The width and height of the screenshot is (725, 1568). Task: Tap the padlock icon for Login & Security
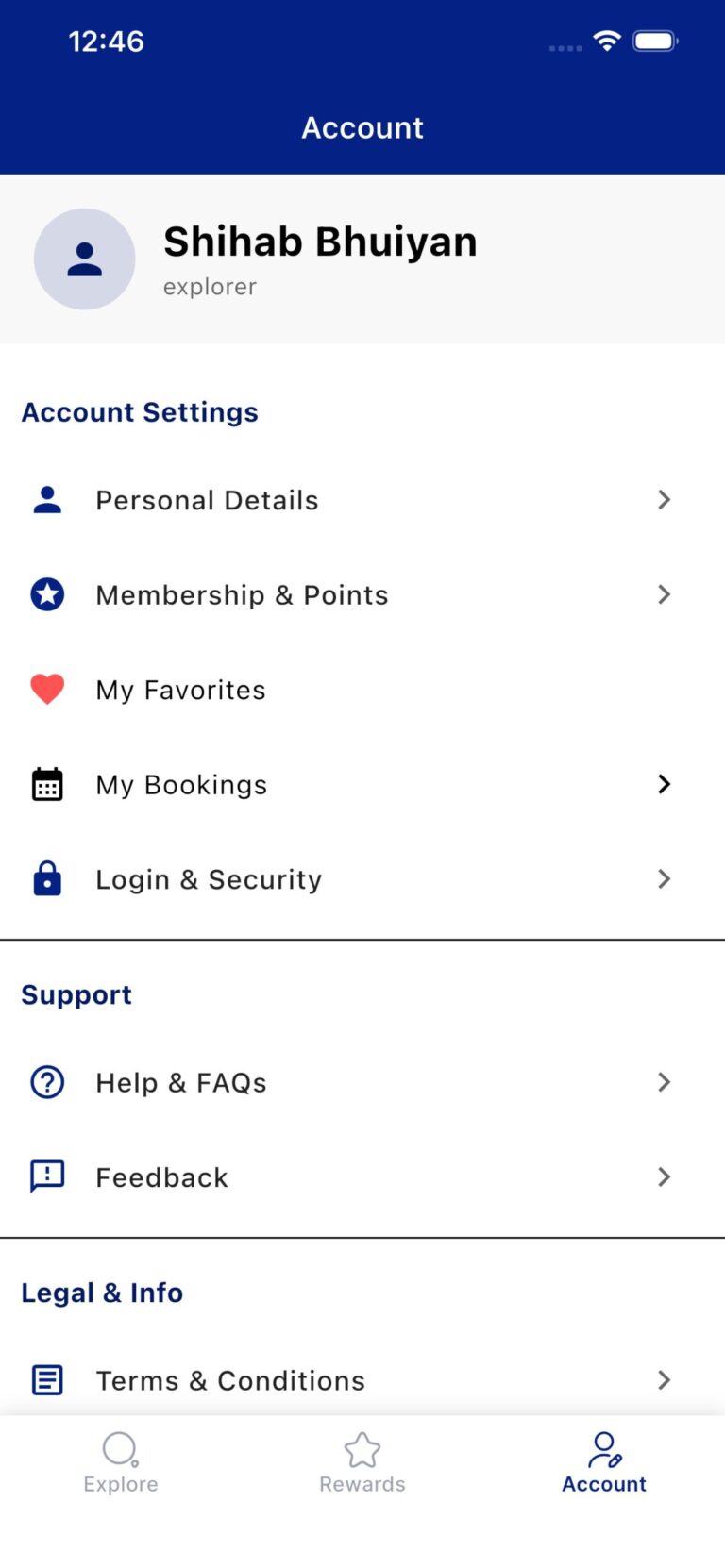pyautogui.click(x=47, y=878)
